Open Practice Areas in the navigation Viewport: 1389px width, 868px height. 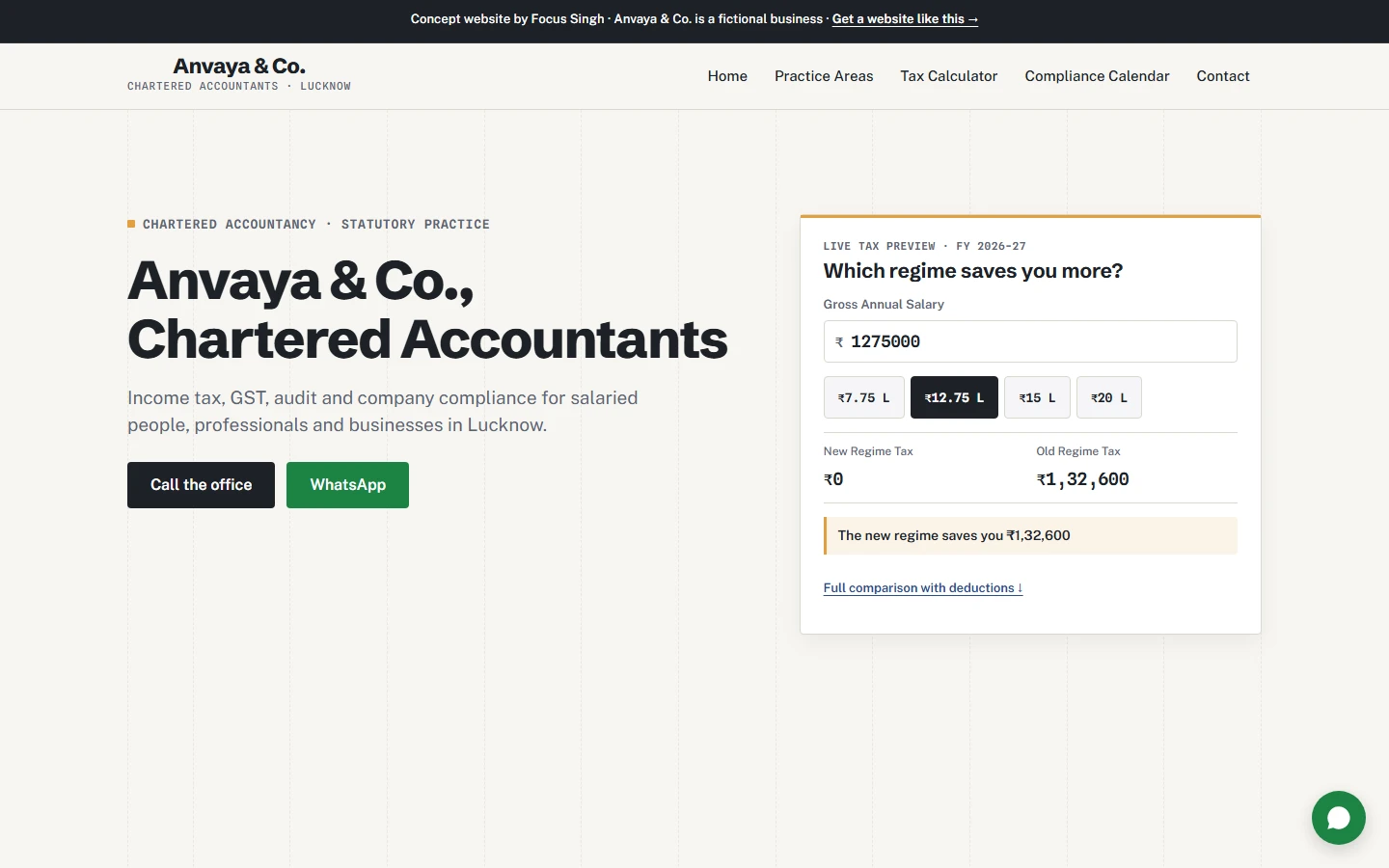824,76
